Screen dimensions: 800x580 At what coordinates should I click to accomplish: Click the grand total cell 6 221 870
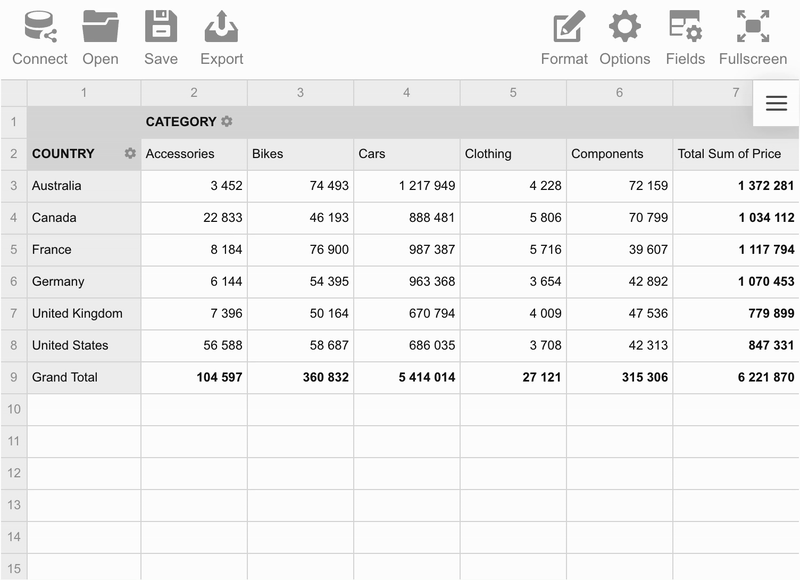point(736,377)
